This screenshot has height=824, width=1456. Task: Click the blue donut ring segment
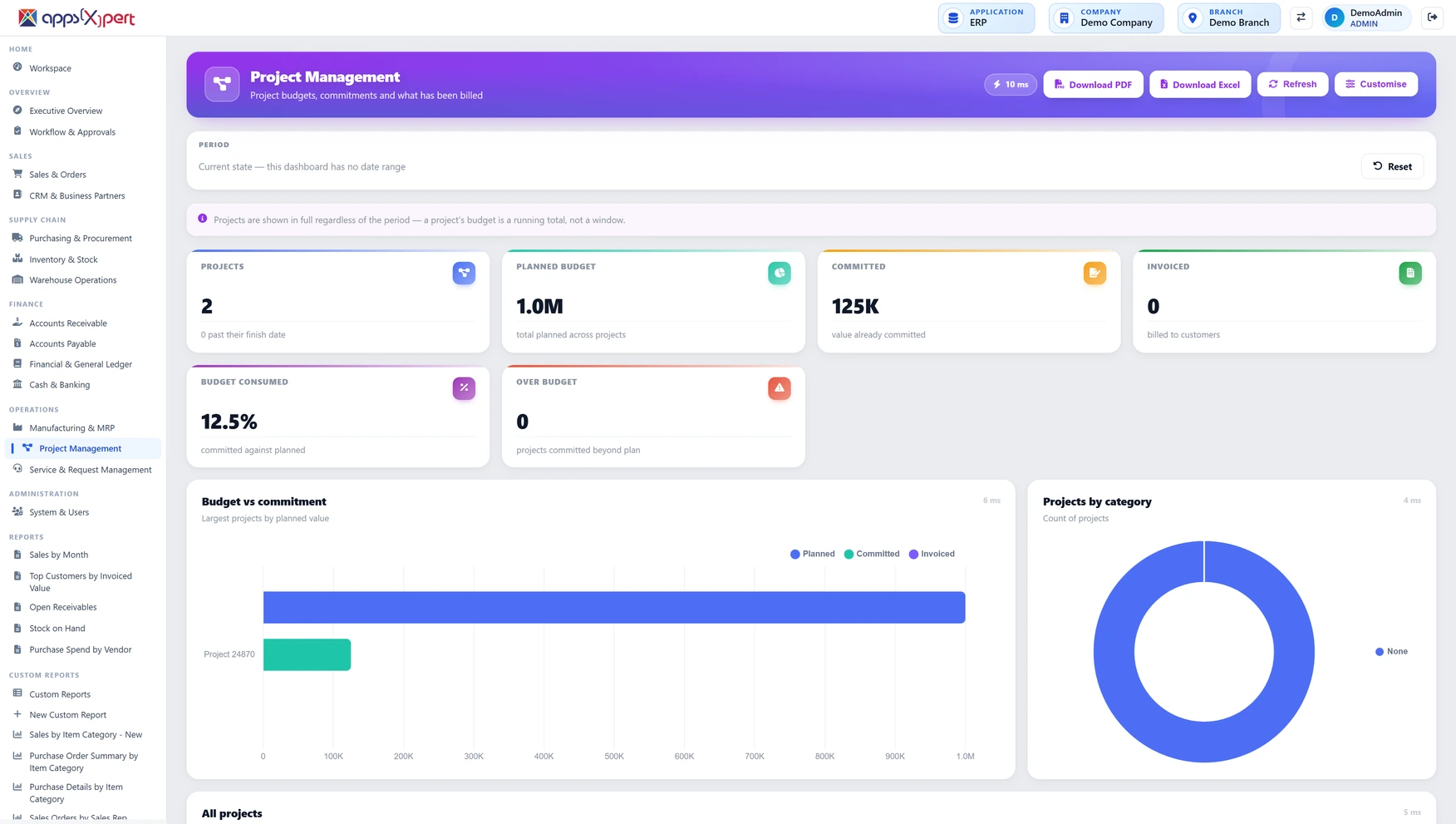point(1114,652)
